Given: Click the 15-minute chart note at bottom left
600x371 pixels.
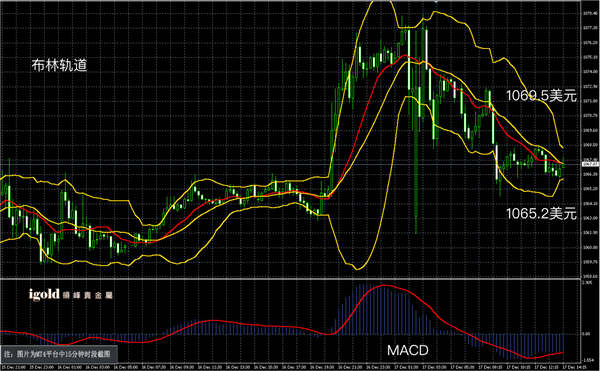Looking at the screenshot, I should [x=59, y=354].
